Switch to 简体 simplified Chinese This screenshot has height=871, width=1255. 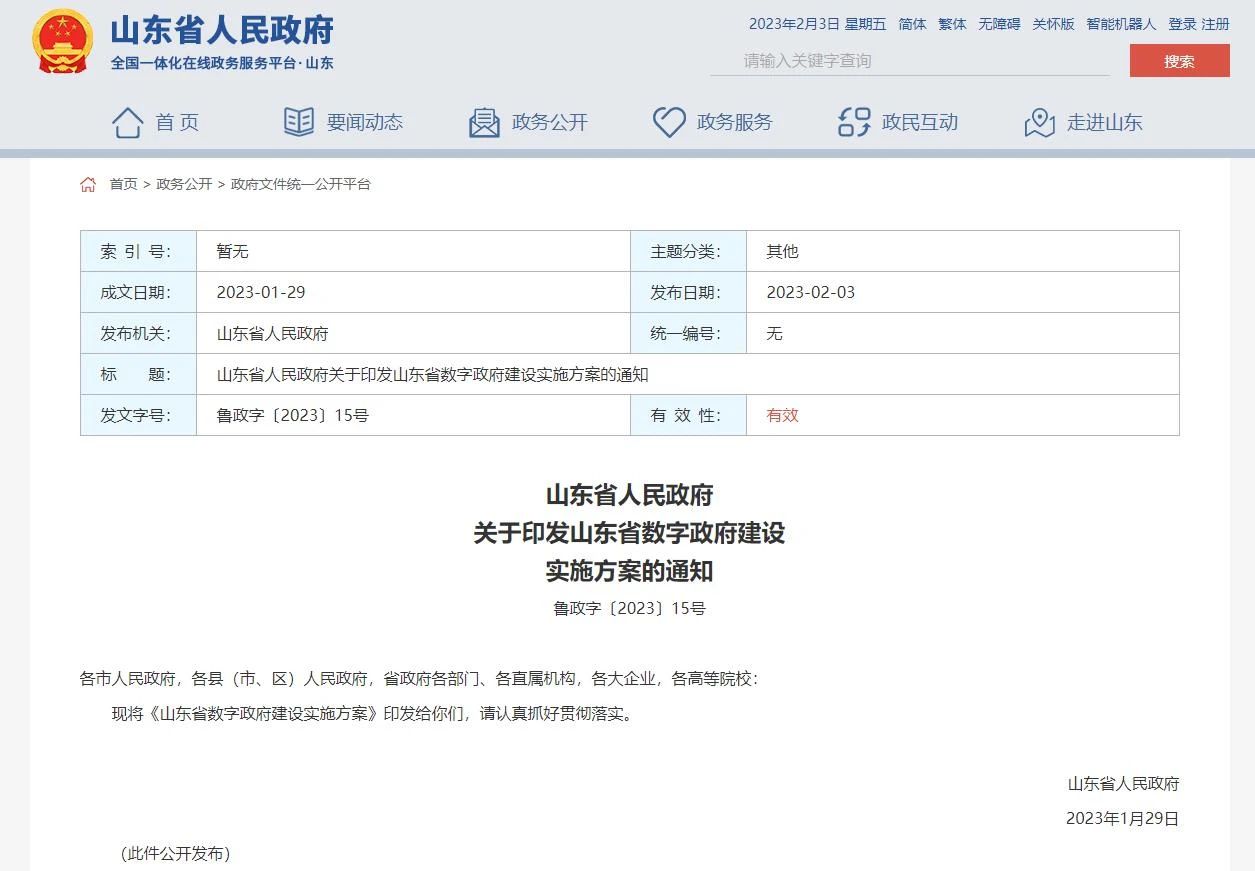[x=912, y=24]
